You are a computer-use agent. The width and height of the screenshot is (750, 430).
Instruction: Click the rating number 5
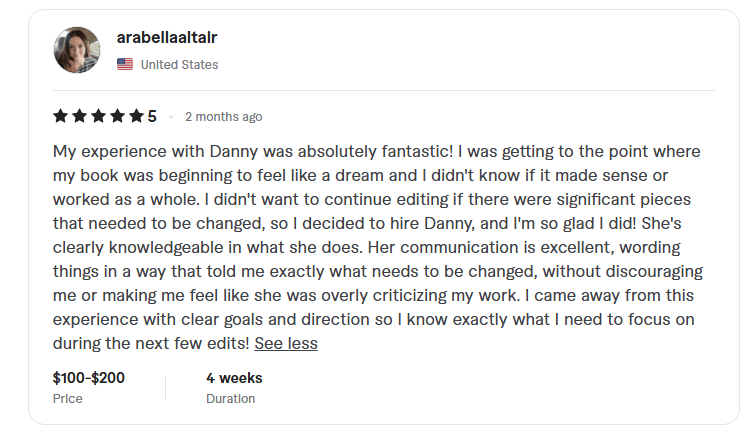tap(152, 117)
